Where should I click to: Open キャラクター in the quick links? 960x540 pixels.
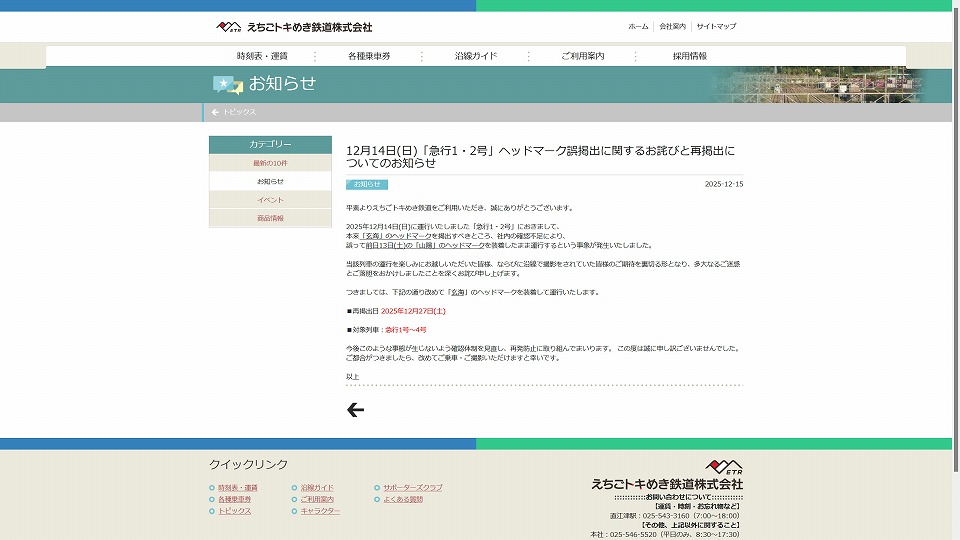click(x=320, y=511)
